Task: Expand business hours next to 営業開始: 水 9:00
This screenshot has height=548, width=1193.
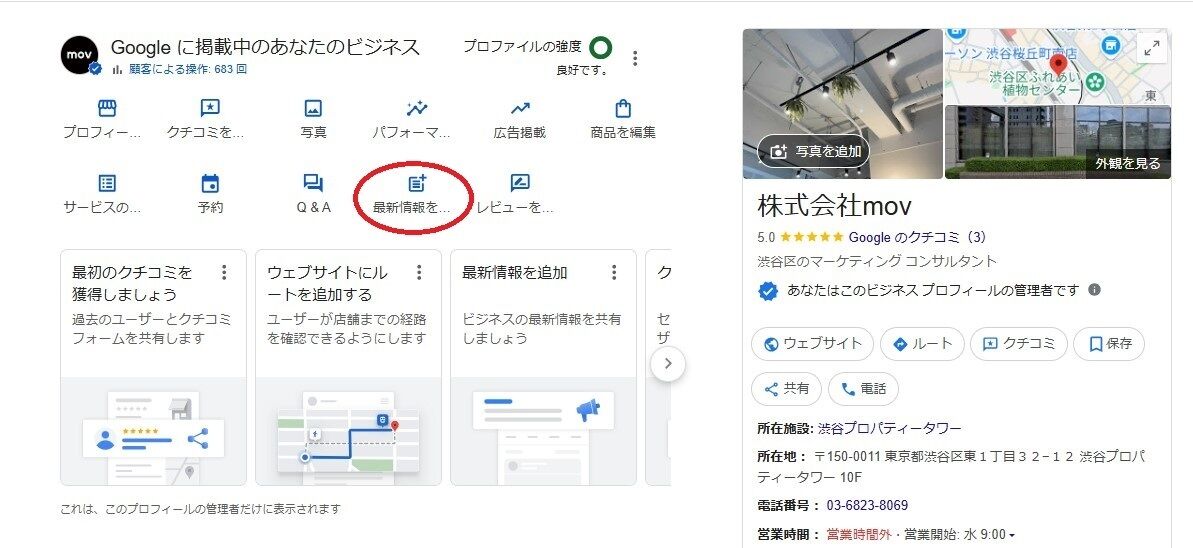Action: pyautogui.click(x=1012, y=535)
